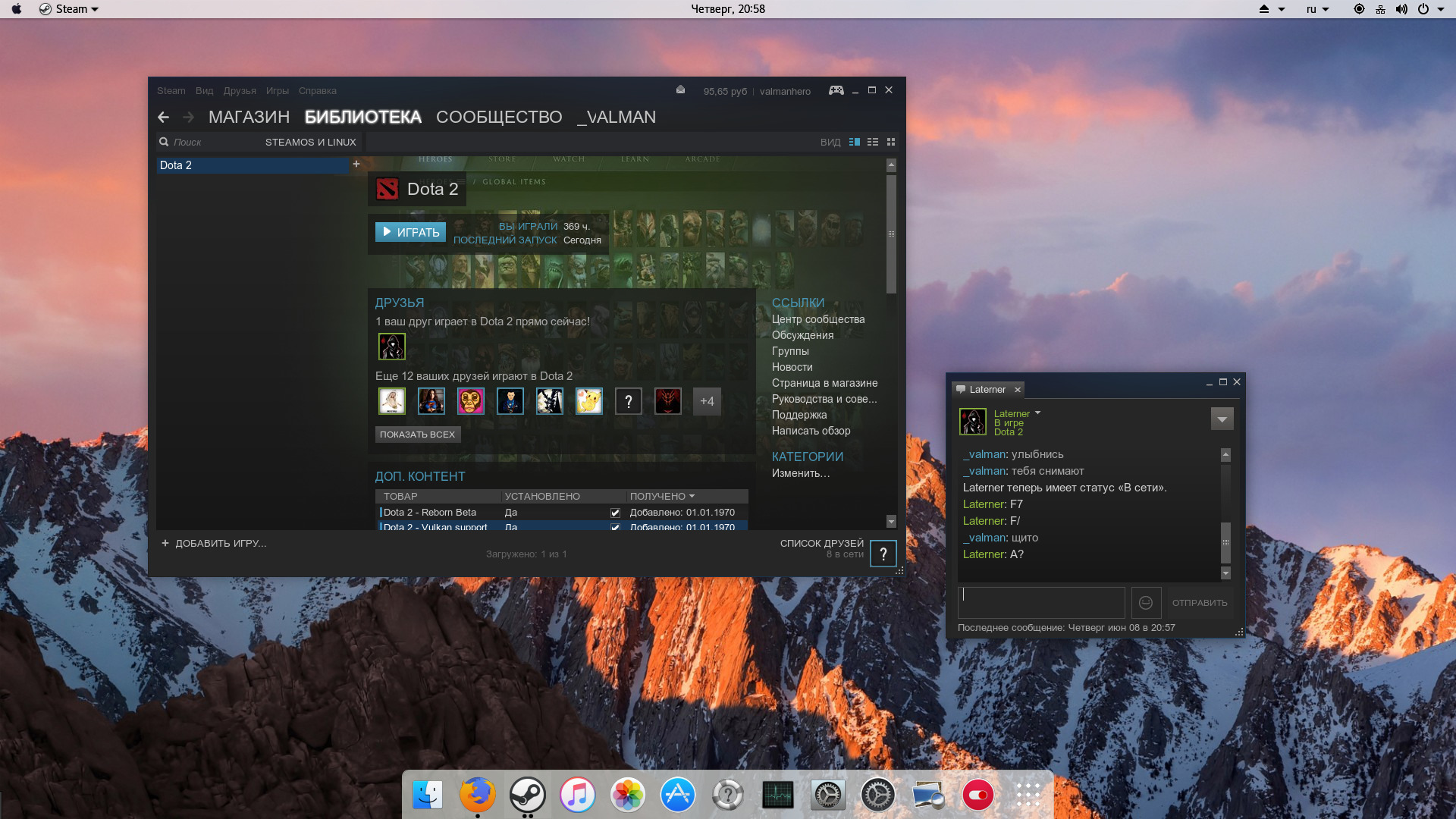This screenshot has height=819, width=1456.
Task: Click the +4 more friends thumbnail
Action: coord(707,401)
